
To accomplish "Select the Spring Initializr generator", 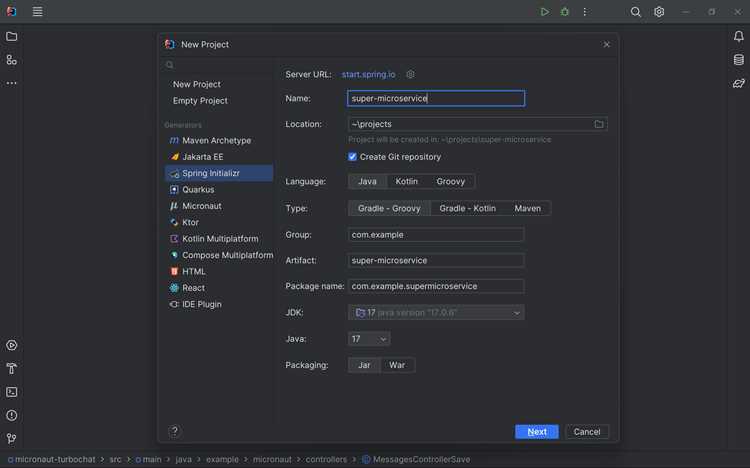I will click(x=219, y=173).
